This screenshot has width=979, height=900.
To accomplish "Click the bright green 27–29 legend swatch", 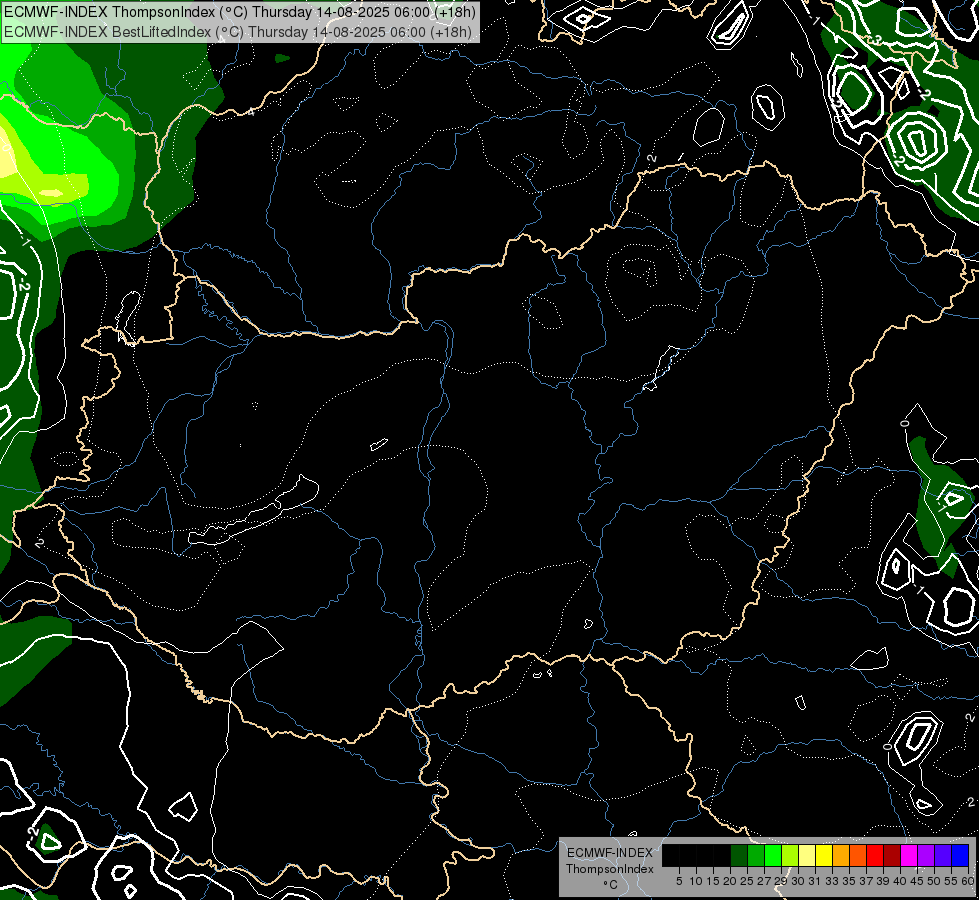I will [x=773, y=855].
